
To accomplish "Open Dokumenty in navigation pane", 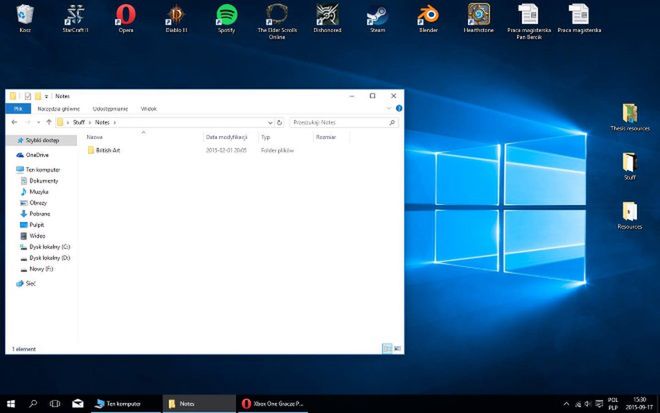I will 43,181.
